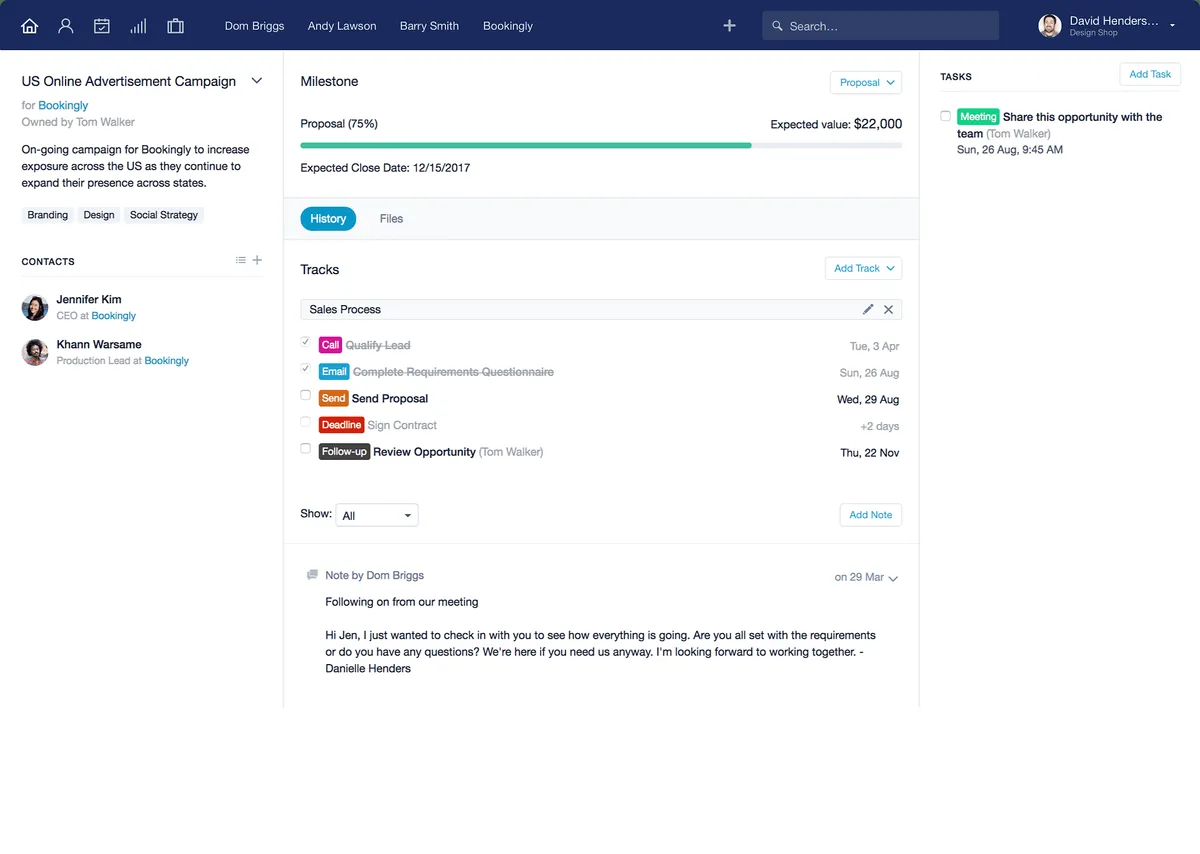Open the calendar tasks icon
Screen dimensions: 1200x854
(102, 26)
